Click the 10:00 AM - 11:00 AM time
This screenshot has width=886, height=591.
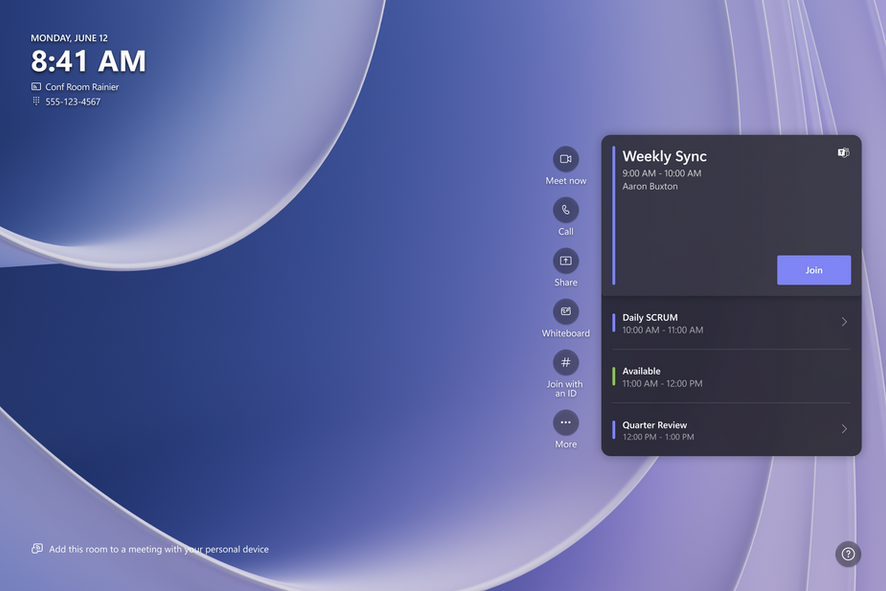click(x=663, y=330)
